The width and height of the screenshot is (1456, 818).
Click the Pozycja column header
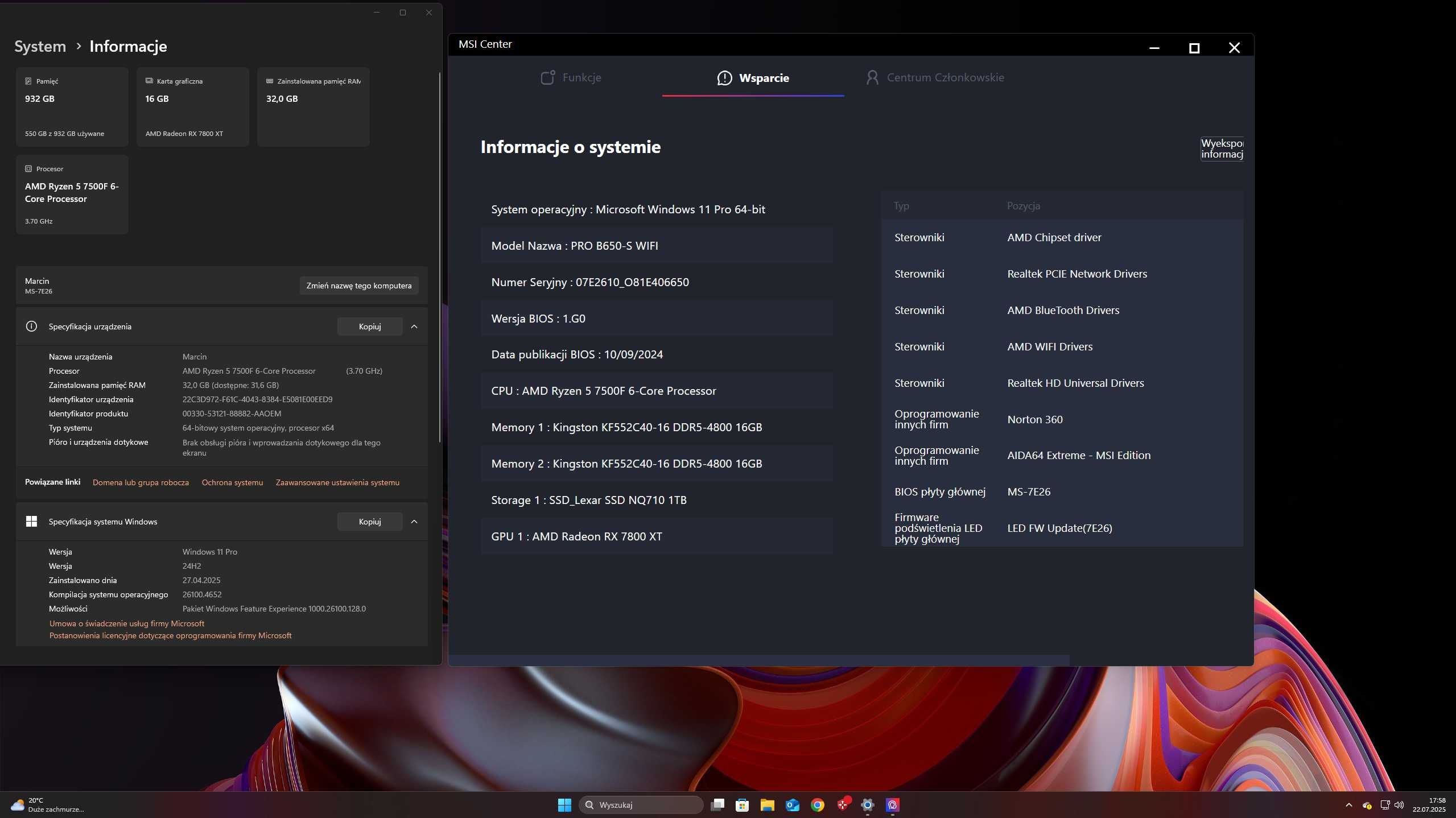click(x=1023, y=206)
